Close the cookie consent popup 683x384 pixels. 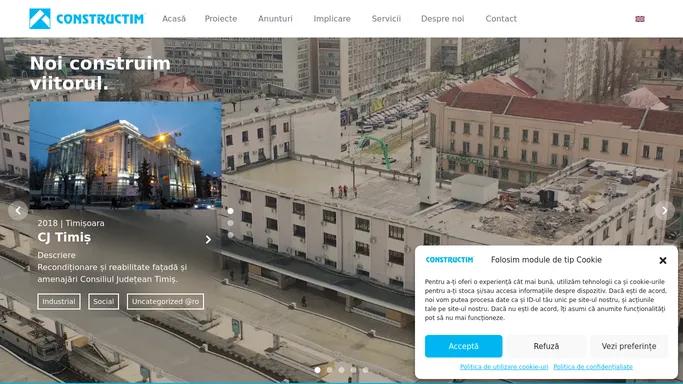point(663,260)
